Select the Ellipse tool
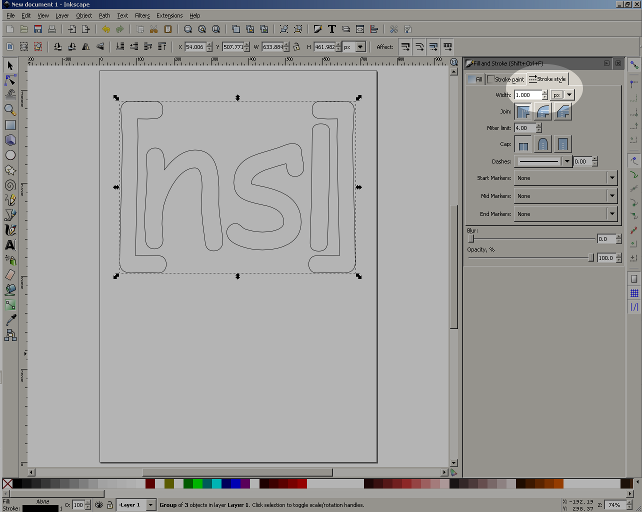Screen dimensions: 642x512 tap(10, 155)
